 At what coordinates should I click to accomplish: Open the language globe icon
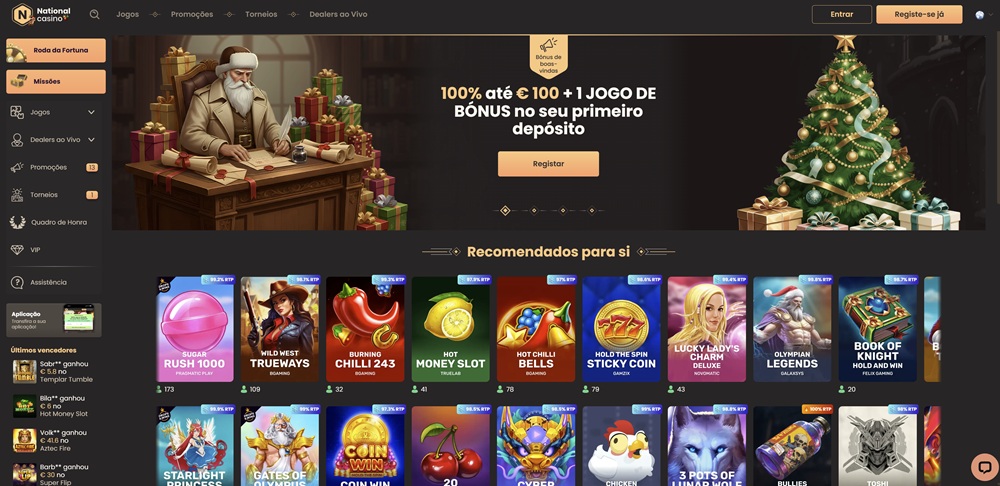coord(980,15)
